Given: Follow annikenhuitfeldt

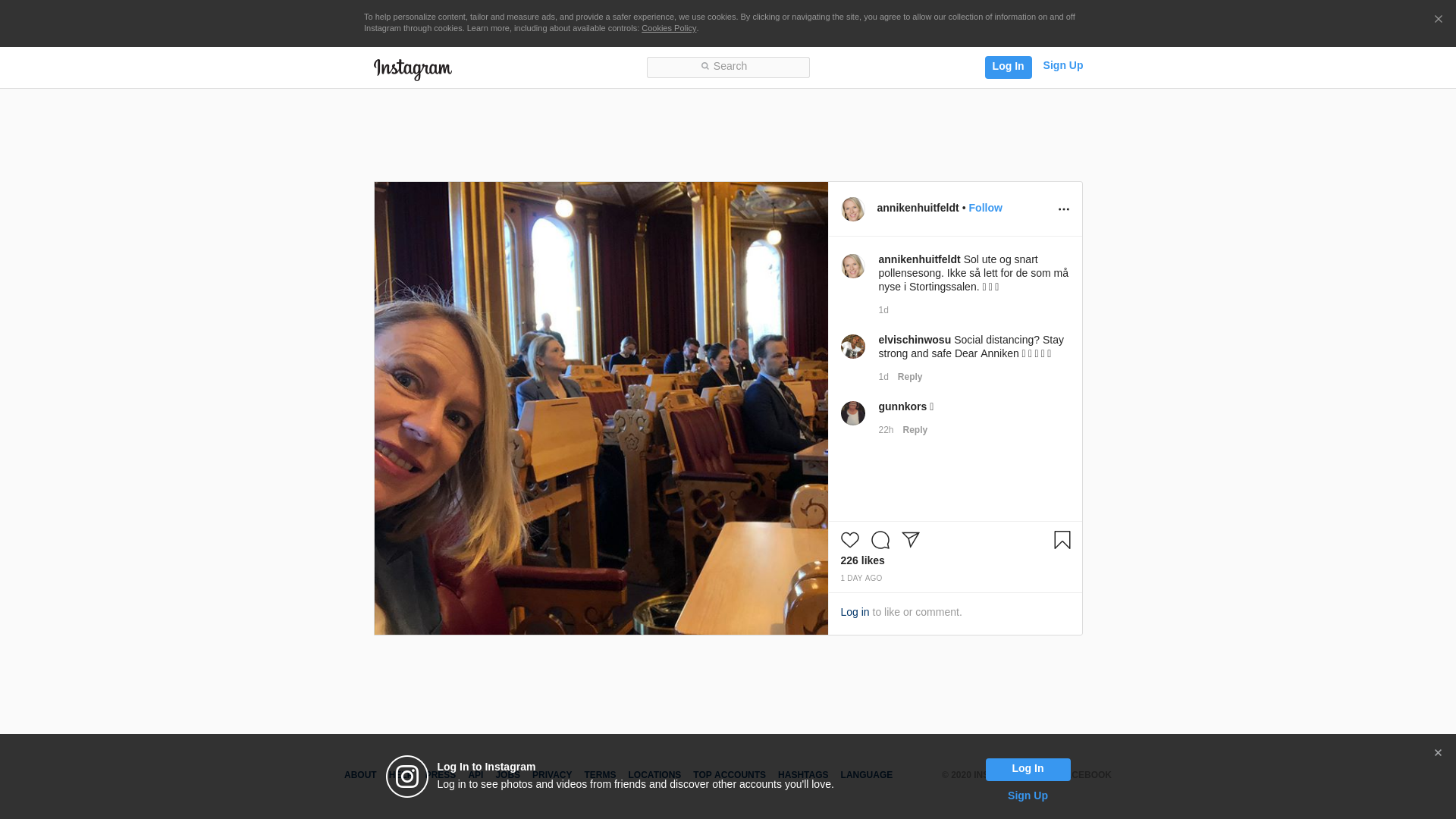Looking at the screenshot, I should point(985,208).
